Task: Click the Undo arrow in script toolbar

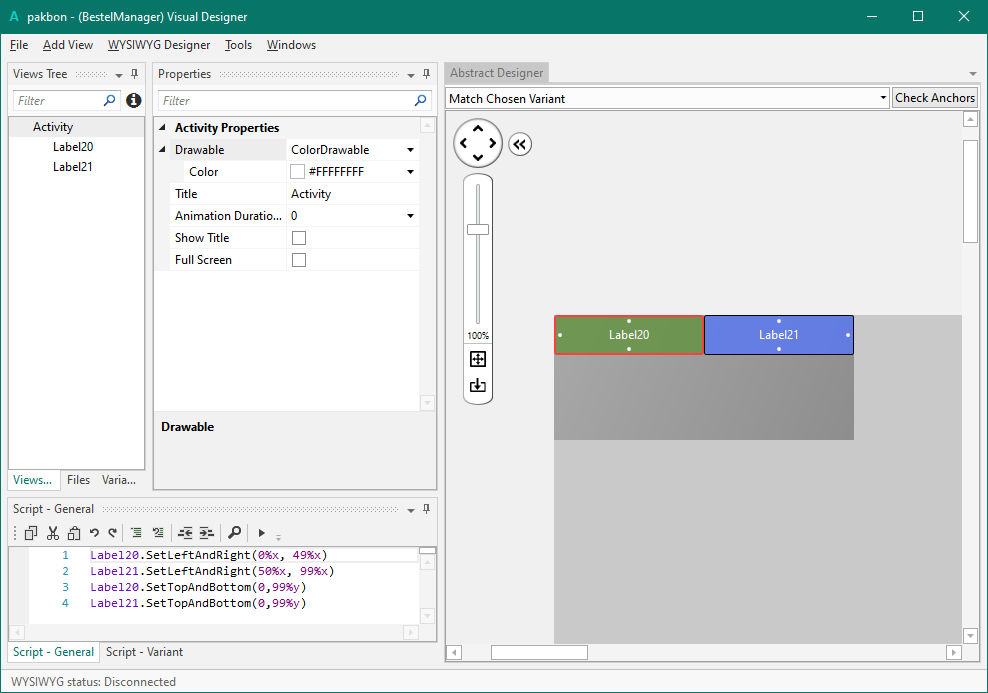Action: (94, 533)
